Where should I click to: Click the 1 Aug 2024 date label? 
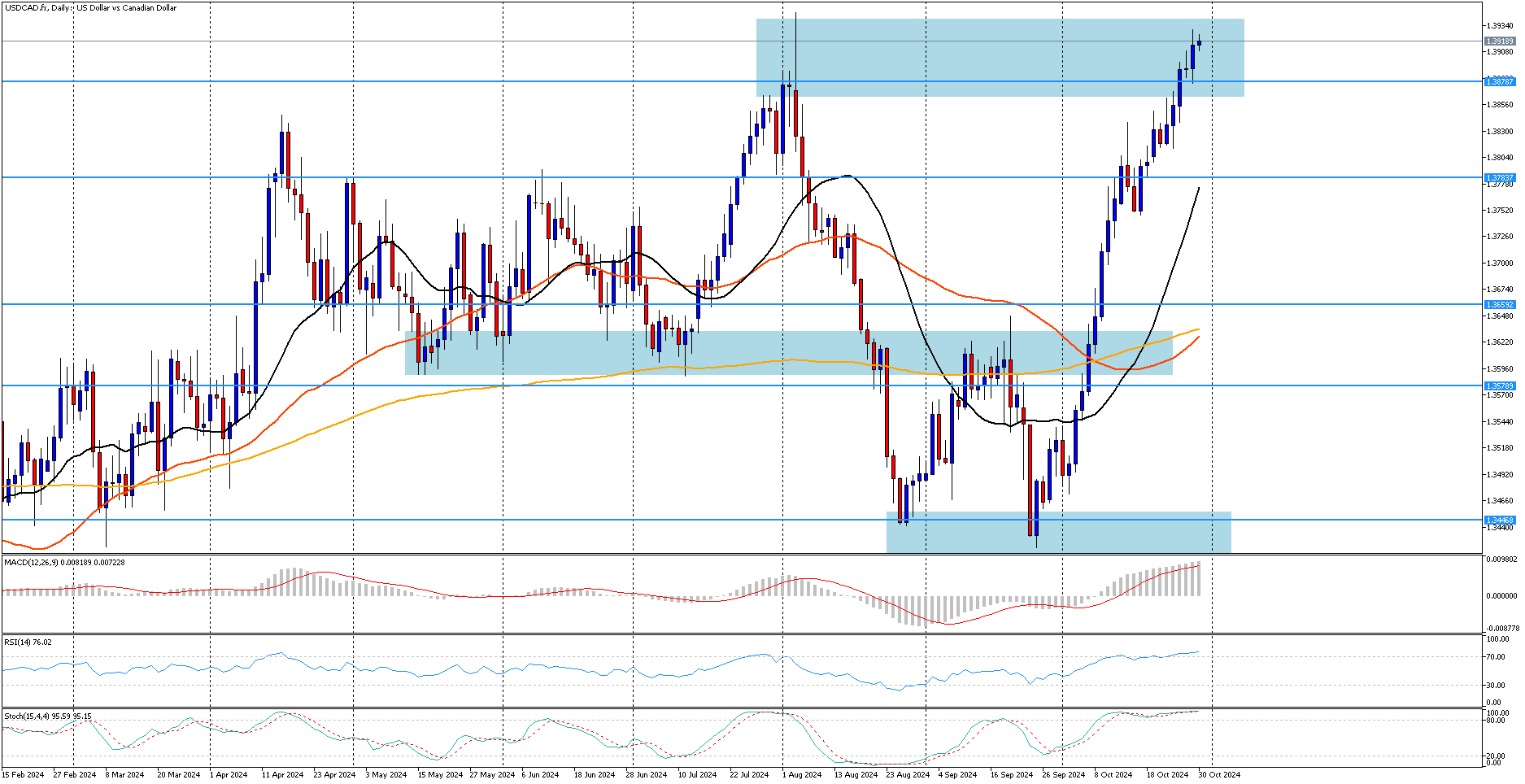[802, 774]
